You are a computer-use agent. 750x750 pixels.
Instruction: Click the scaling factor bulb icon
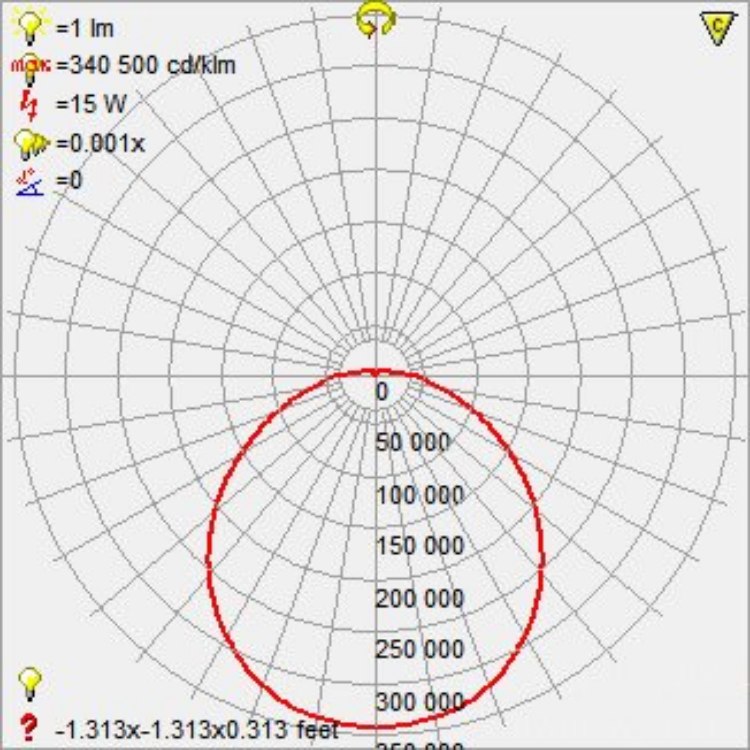(x=31, y=143)
